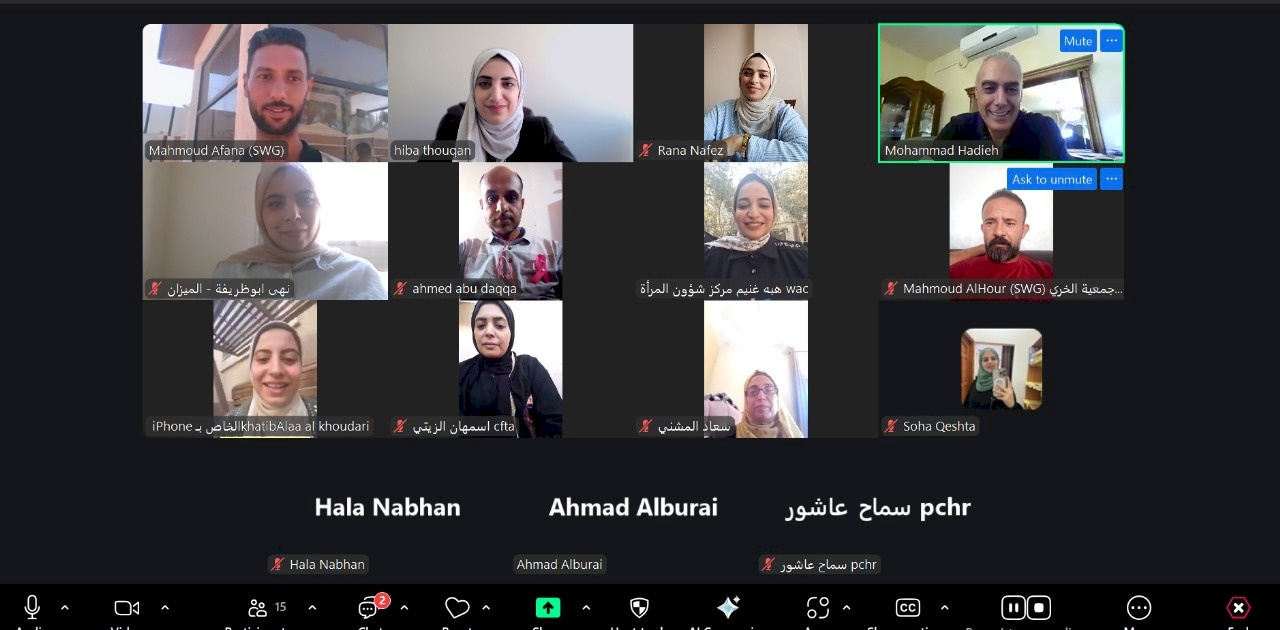Expand the arrow next to Participants count
Viewport: 1280px width, 630px height.
(x=312, y=607)
